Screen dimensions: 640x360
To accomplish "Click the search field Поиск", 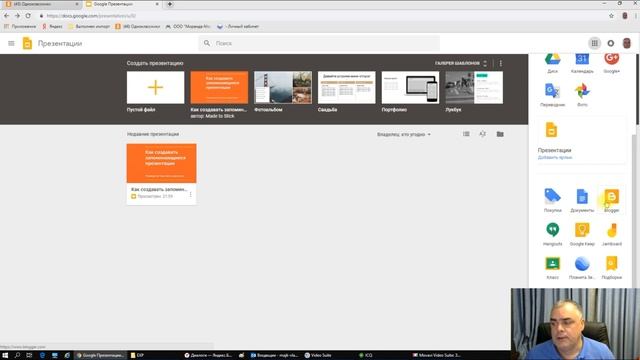I will 319,43.
